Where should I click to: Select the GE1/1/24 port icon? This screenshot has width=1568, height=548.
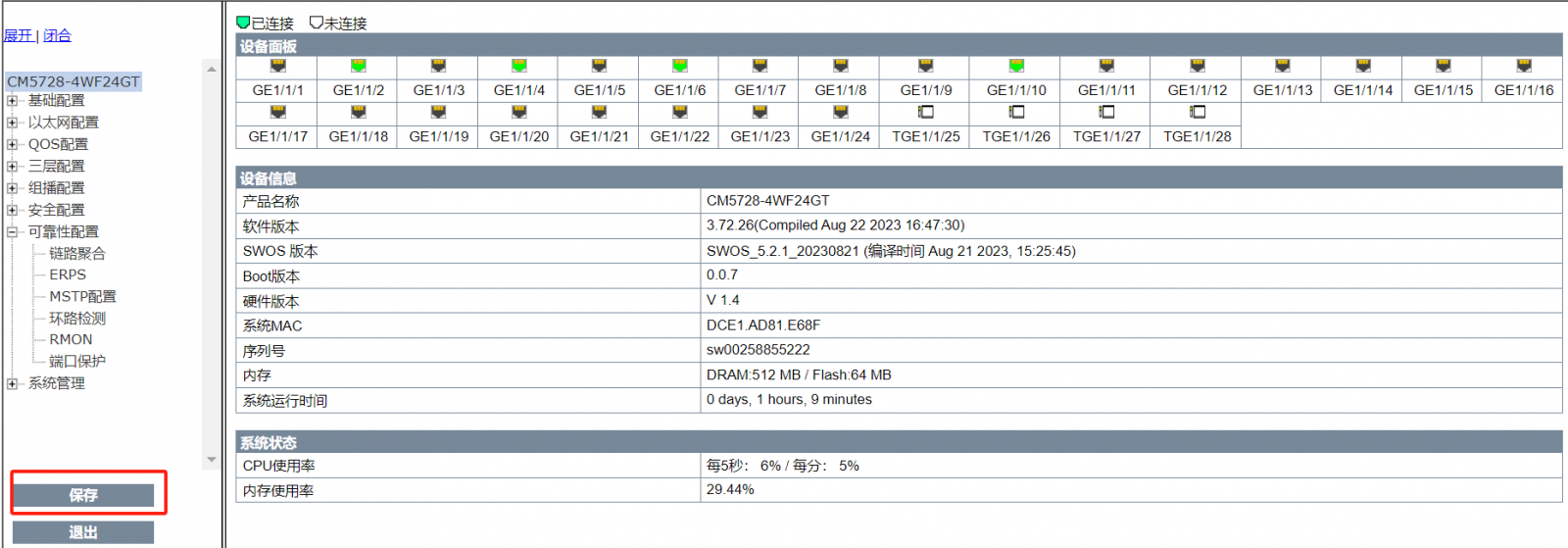tap(840, 113)
